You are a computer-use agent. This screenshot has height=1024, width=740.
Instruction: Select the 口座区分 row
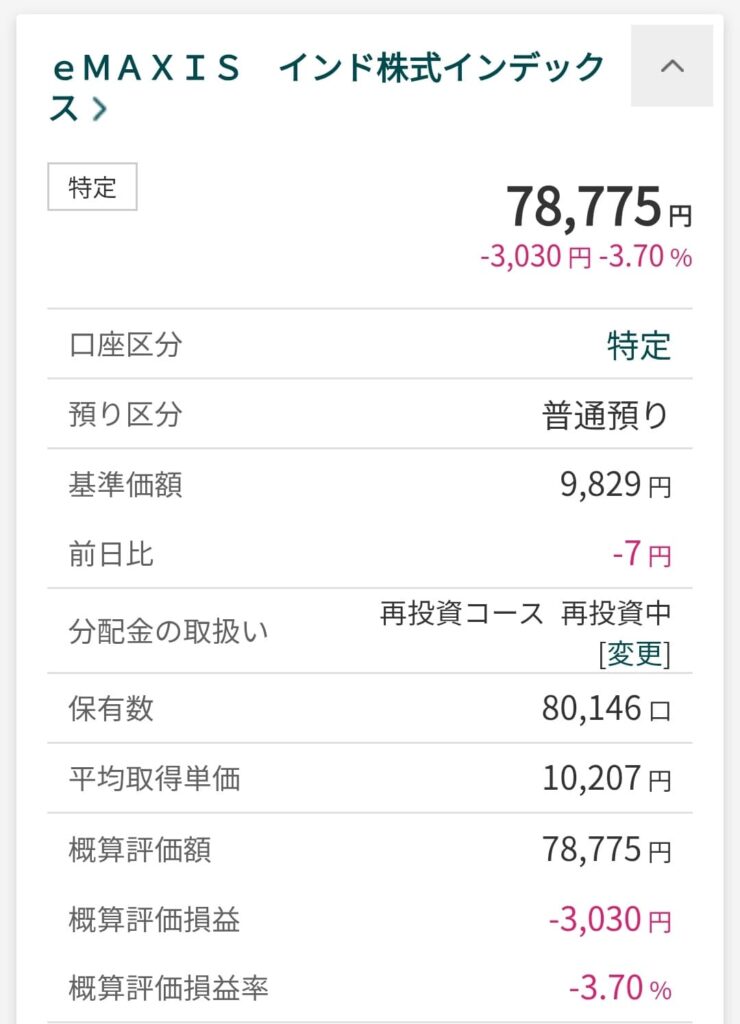[x=370, y=344]
